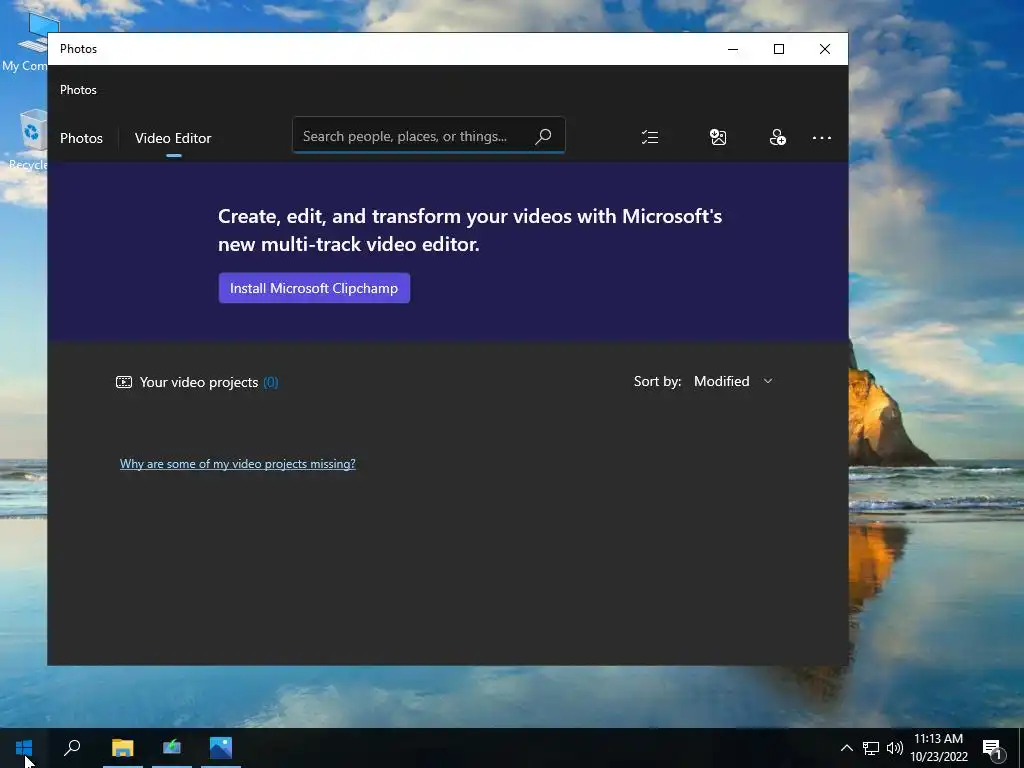Click the 'Sort by:' label
The image size is (1024, 768).
tap(657, 381)
